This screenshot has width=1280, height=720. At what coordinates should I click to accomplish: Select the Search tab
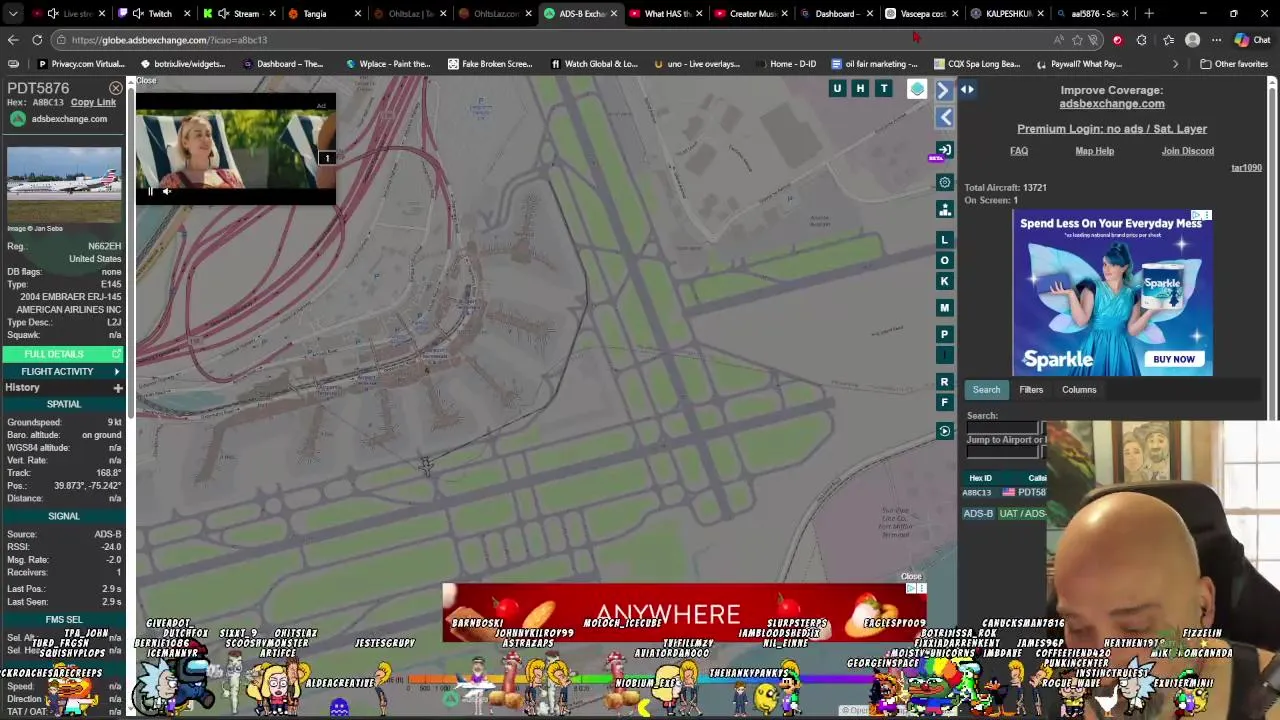[x=986, y=390]
